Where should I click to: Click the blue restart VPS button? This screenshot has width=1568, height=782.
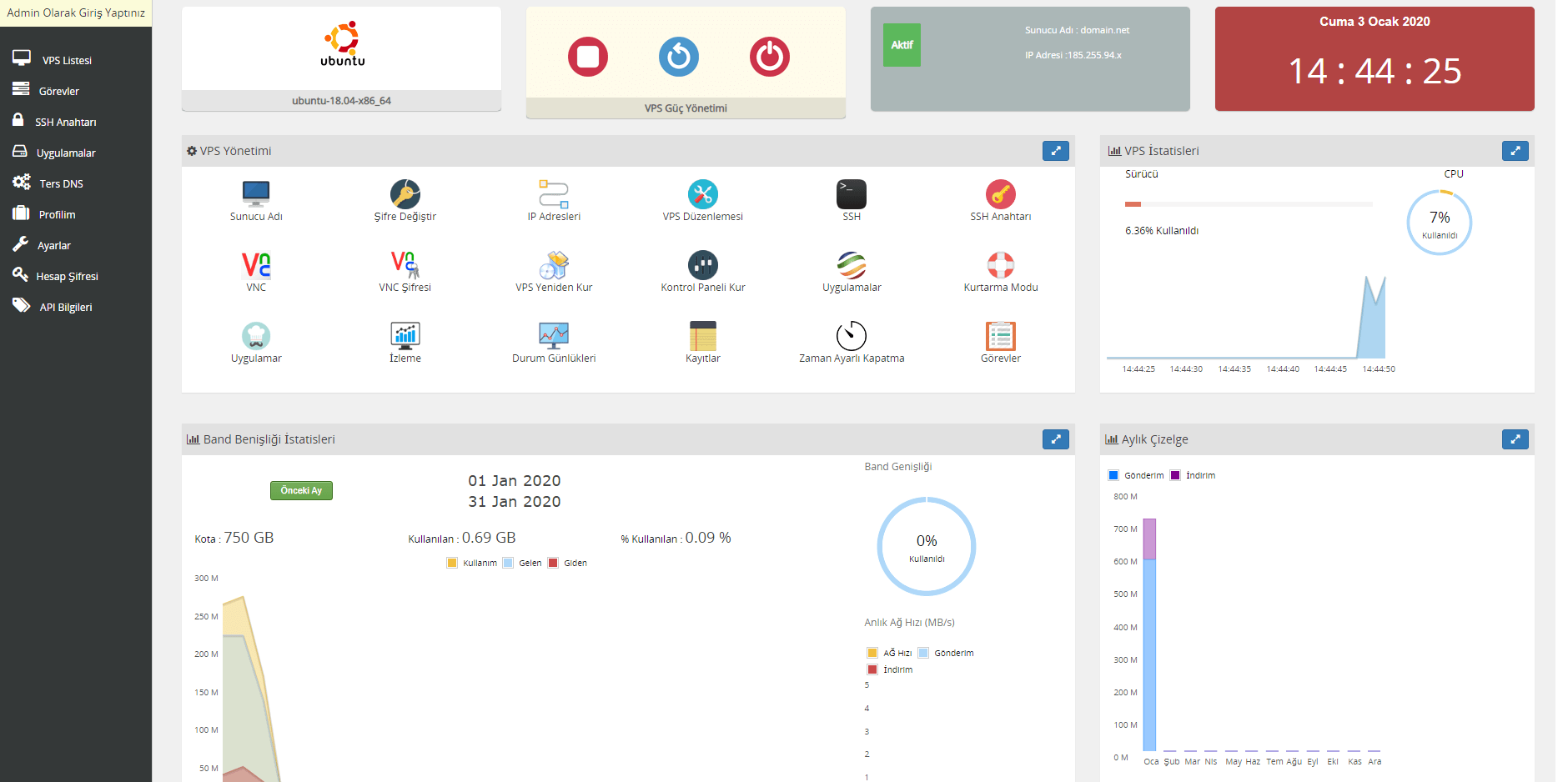679,57
